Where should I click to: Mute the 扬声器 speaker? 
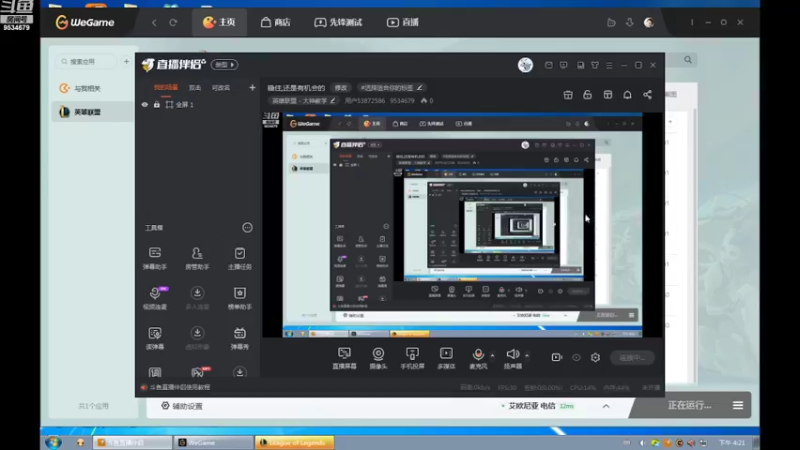[513, 358]
